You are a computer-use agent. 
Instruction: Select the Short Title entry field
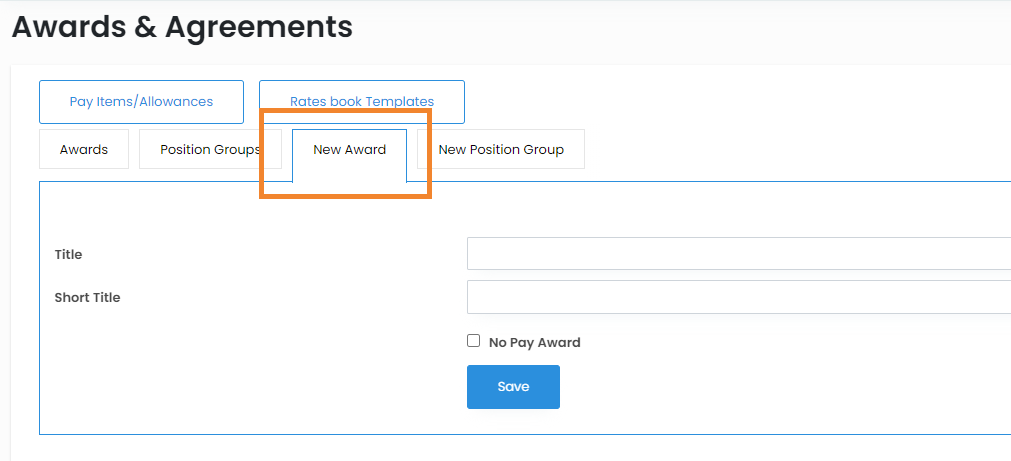pos(738,297)
